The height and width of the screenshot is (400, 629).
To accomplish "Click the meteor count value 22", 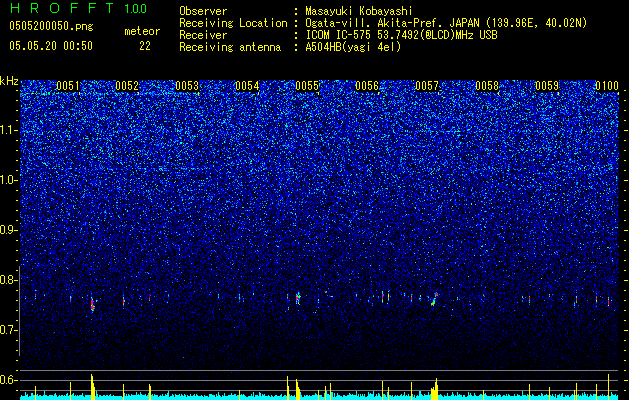I will [x=145, y=46].
